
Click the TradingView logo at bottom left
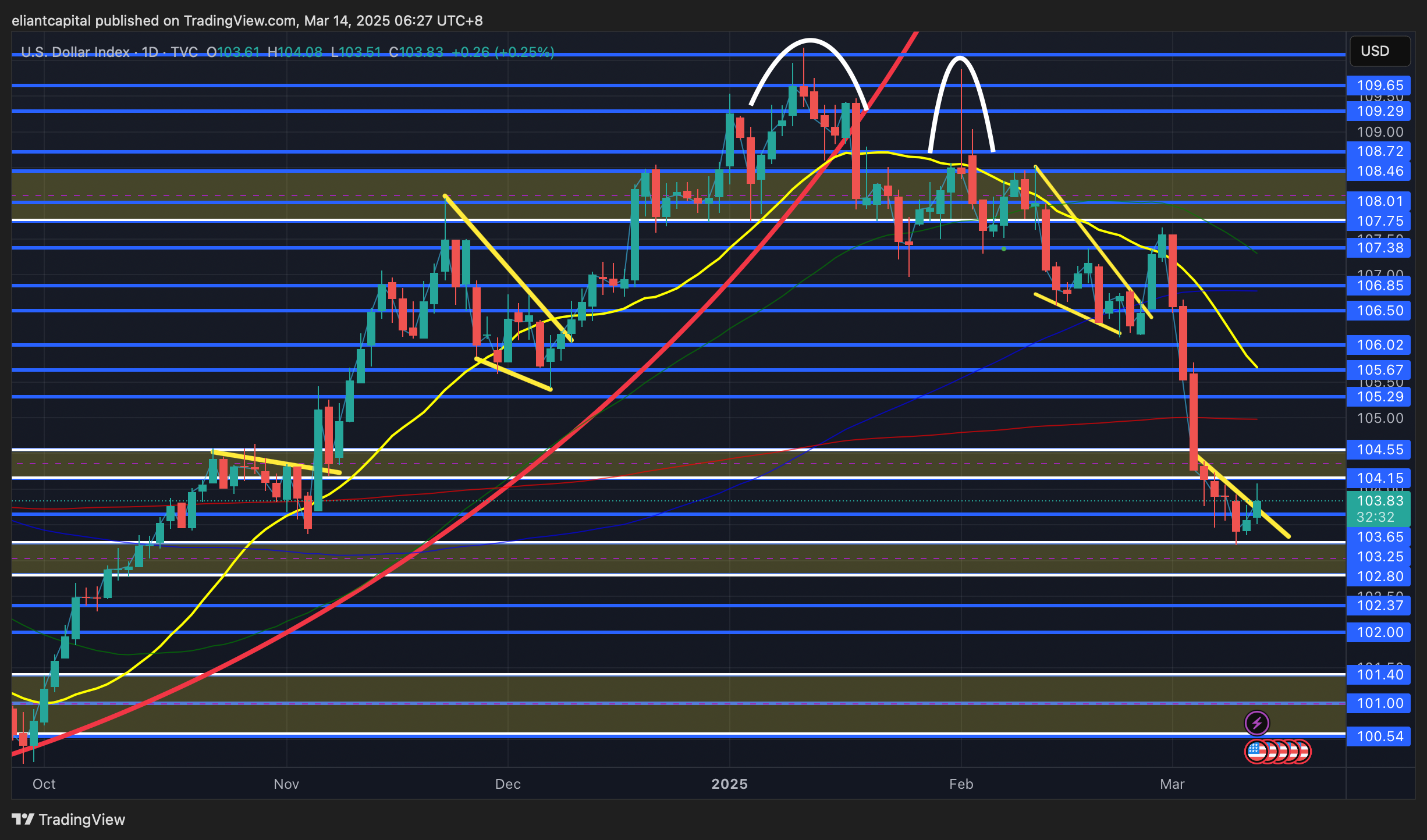(x=68, y=819)
